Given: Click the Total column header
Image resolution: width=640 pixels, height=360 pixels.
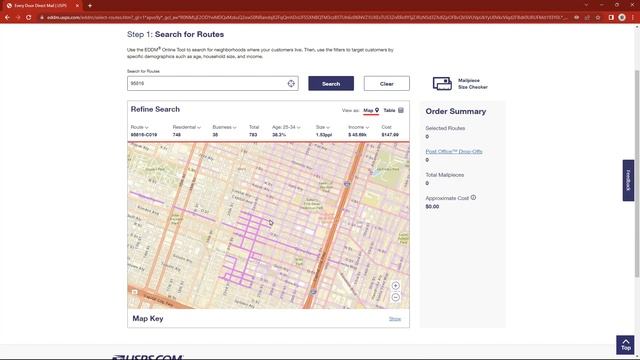Looking at the screenshot, I should point(254,127).
